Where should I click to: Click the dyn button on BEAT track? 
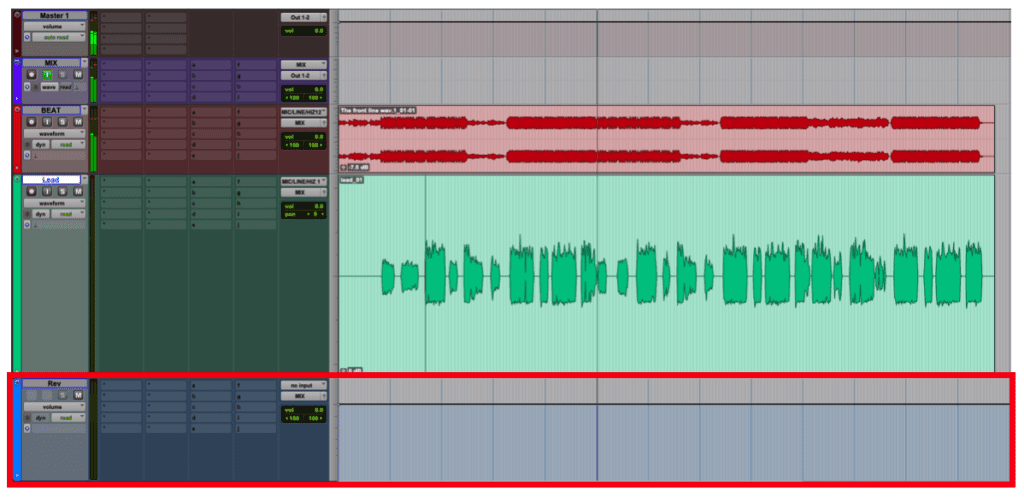click(x=41, y=144)
